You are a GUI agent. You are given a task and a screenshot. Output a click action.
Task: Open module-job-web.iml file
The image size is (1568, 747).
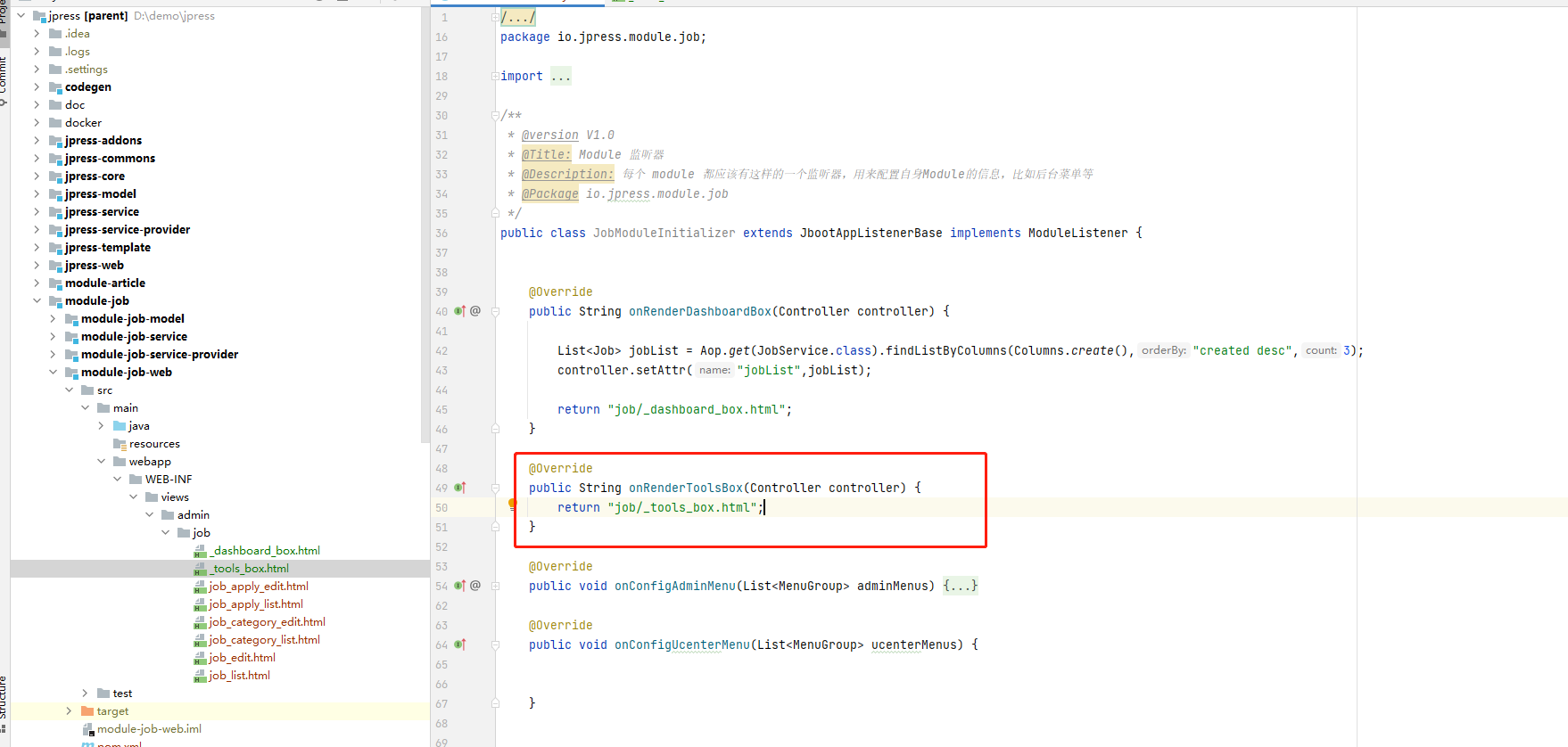point(149,729)
